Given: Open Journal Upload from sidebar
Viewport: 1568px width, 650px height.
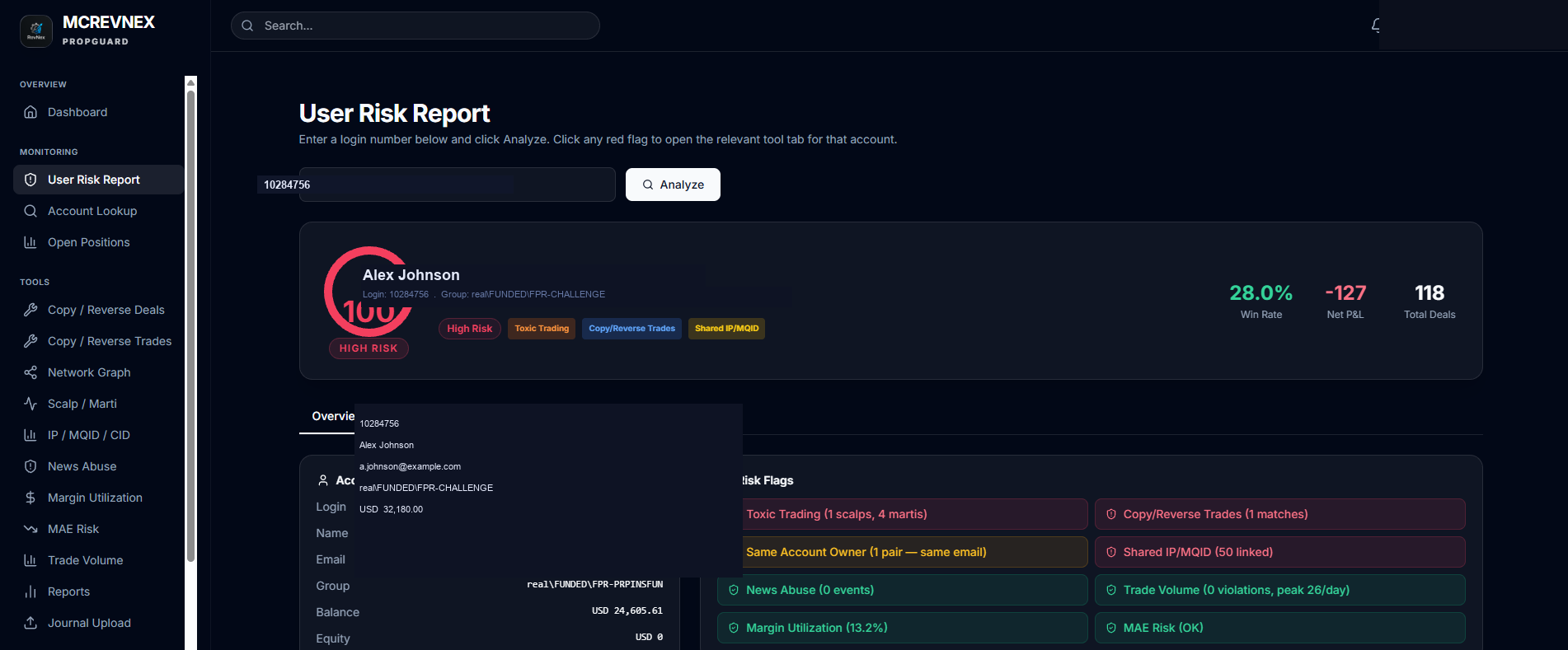Looking at the screenshot, I should click(98, 623).
